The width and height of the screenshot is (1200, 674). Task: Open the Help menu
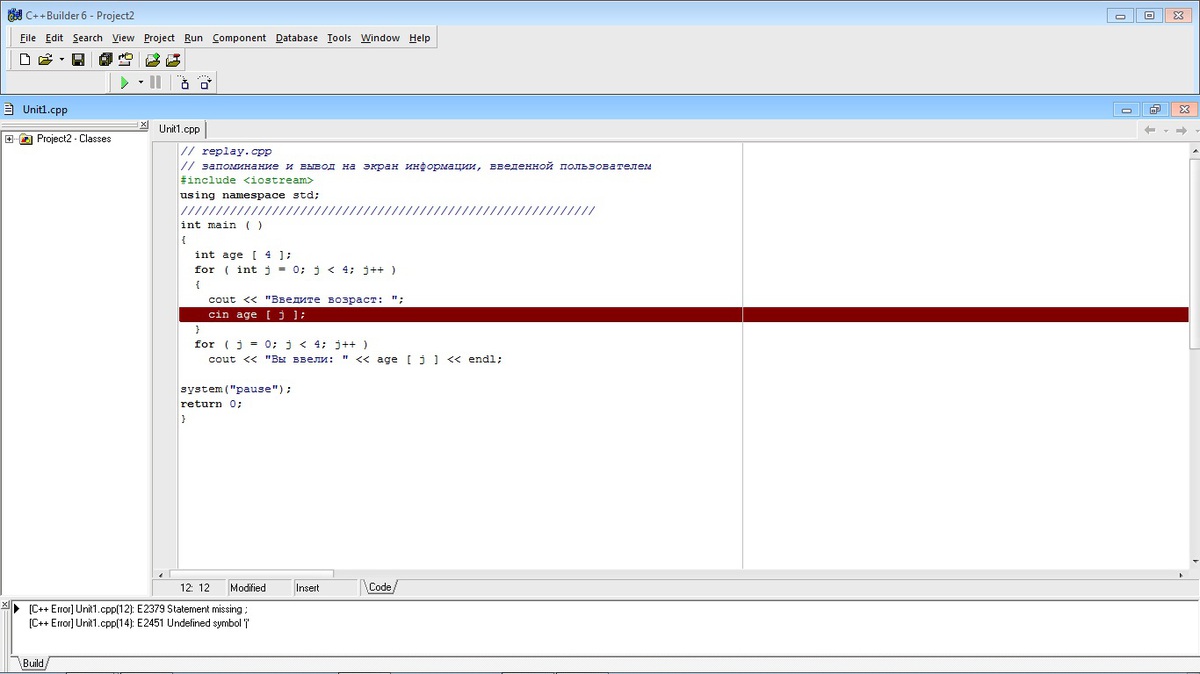[420, 38]
